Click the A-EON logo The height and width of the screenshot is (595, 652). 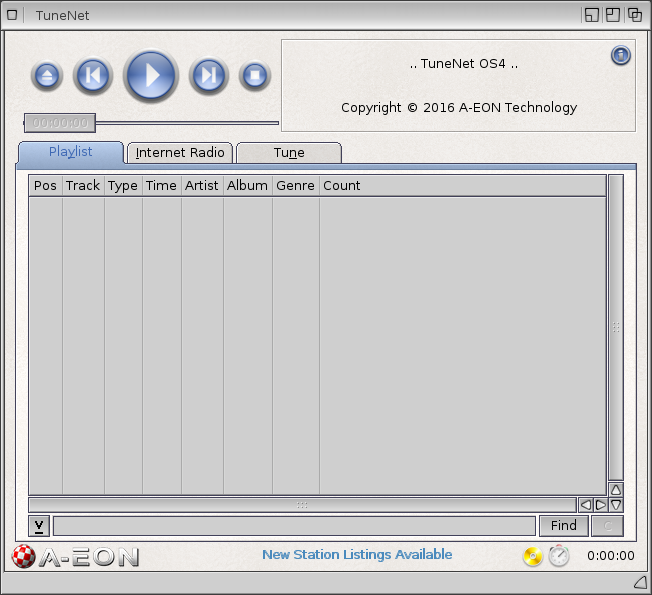tap(75, 556)
